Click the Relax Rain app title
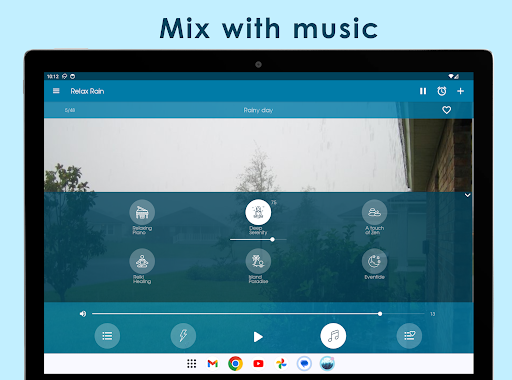The image size is (512, 380). tap(87, 91)
